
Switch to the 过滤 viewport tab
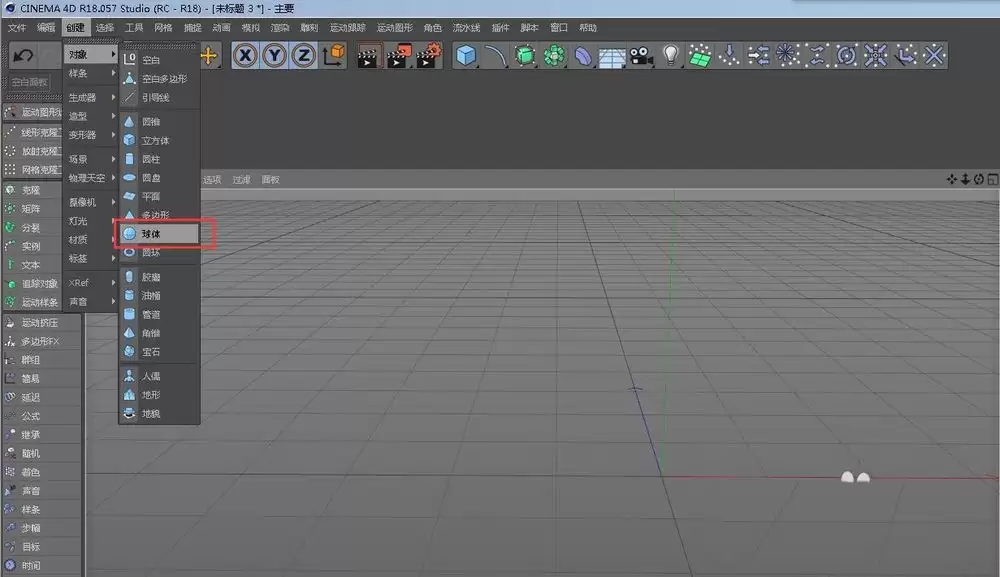pyautogui.click(x=243, y=179)
